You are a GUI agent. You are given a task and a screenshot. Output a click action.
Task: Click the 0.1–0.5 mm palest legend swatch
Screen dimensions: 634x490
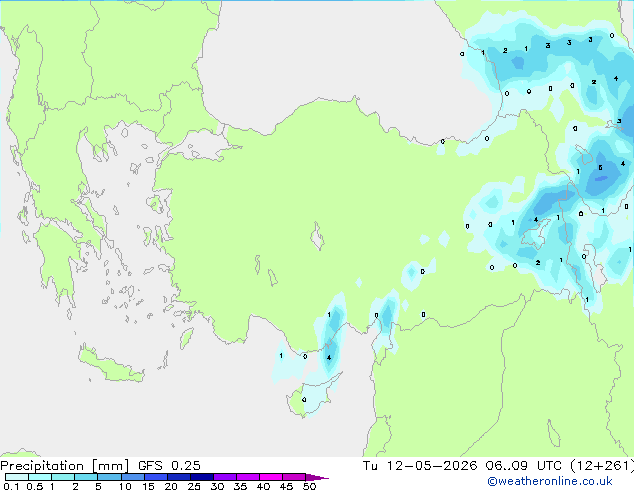coord(17,477)
